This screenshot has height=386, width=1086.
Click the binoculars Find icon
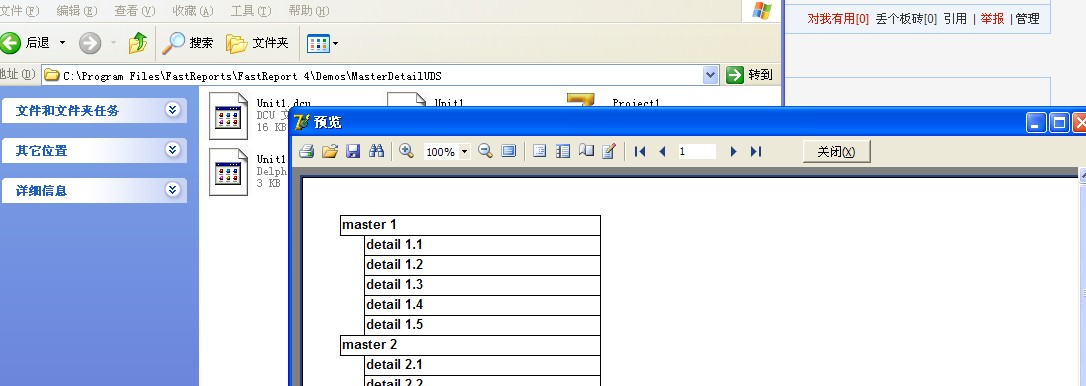(376, 151)
